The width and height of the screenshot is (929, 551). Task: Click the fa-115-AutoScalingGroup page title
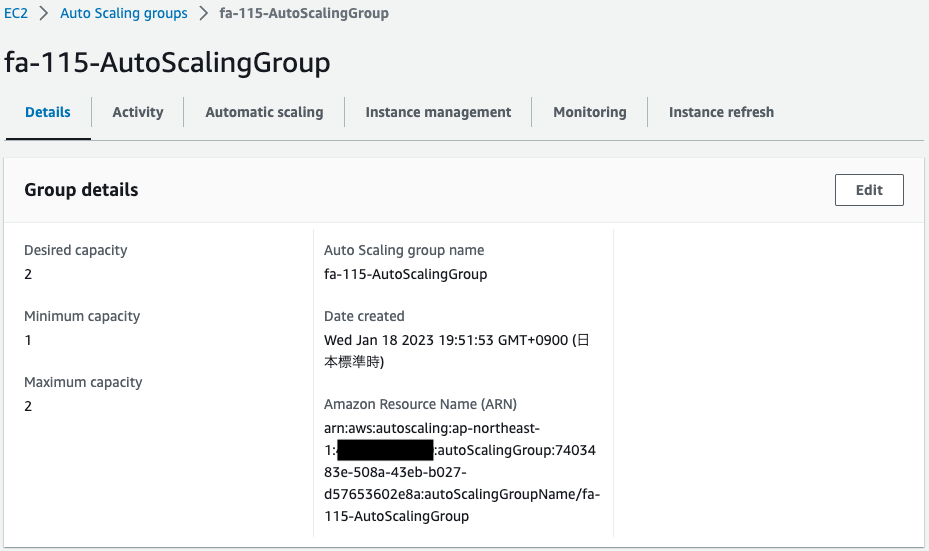tap(167, 63)
